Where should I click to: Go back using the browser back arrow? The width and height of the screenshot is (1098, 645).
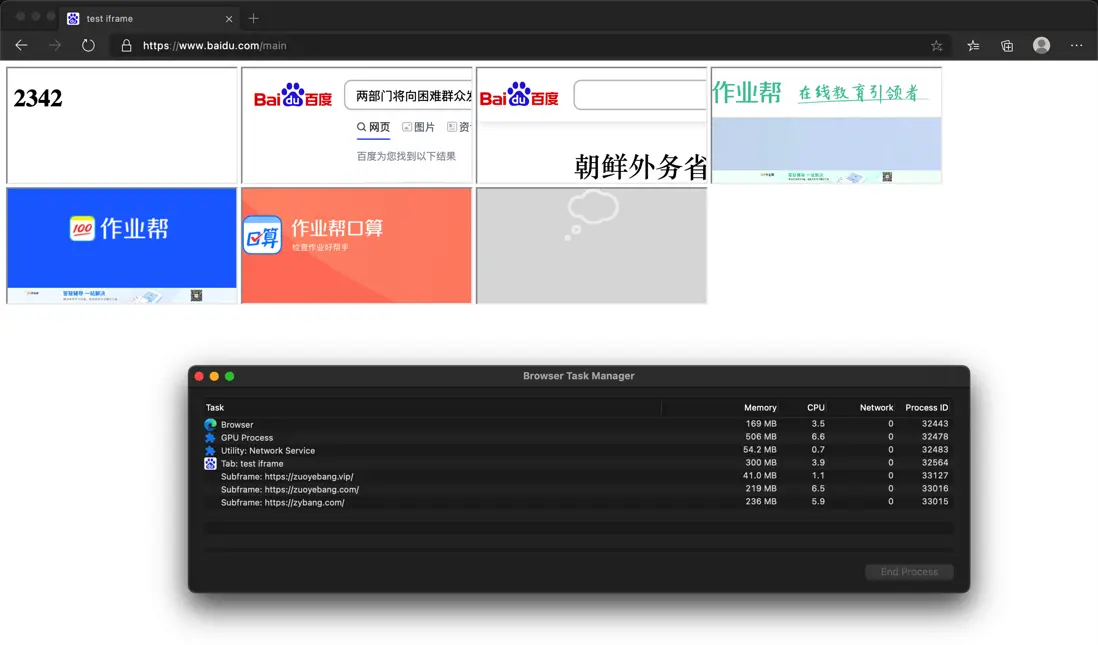[x=21, y=46]
